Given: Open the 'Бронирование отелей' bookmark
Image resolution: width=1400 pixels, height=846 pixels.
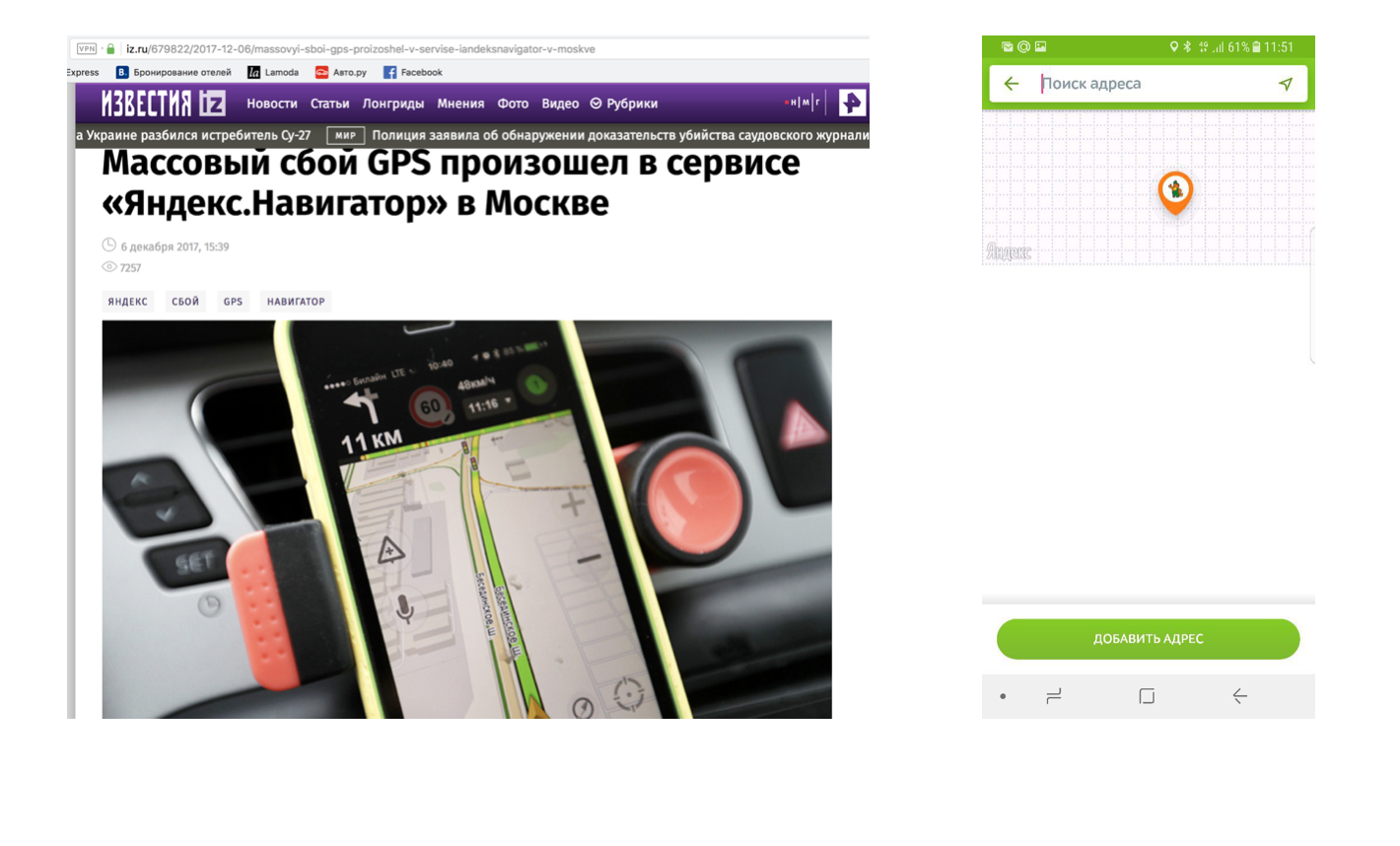Looking at the screenshot, I should [174, 72].
